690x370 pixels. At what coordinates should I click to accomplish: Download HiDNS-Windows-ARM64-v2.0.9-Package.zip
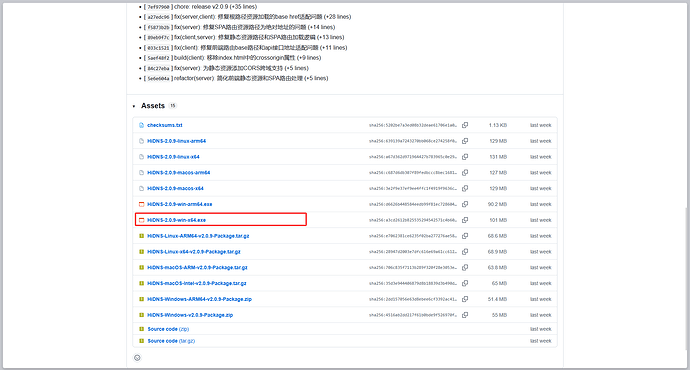(199, 299)
